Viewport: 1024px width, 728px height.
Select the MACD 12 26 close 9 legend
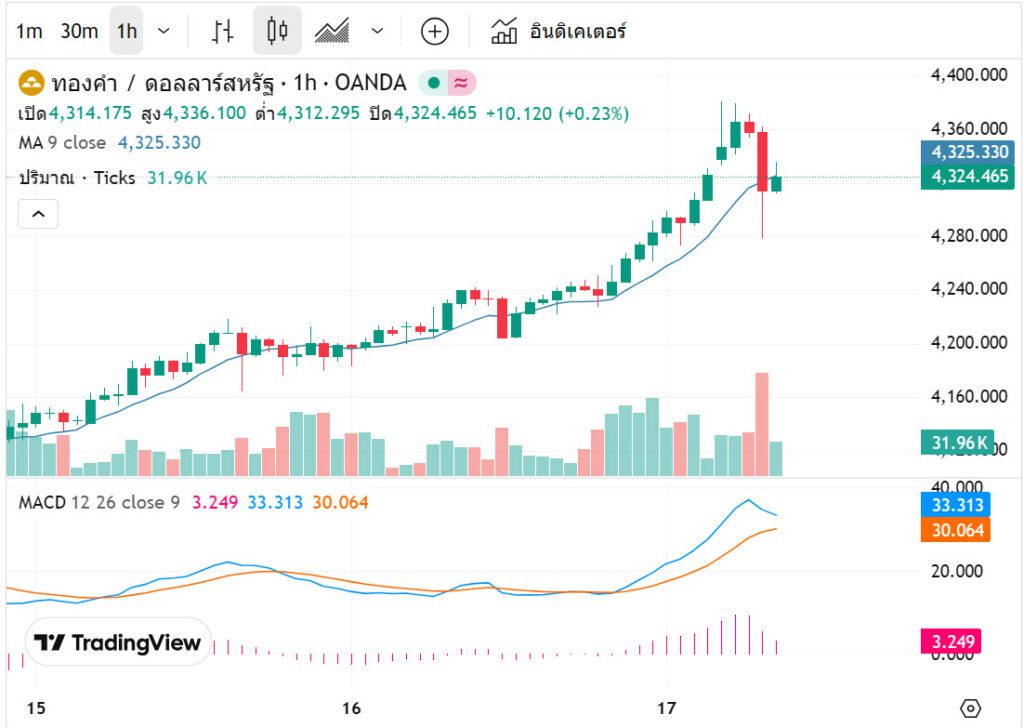(99, 502)
